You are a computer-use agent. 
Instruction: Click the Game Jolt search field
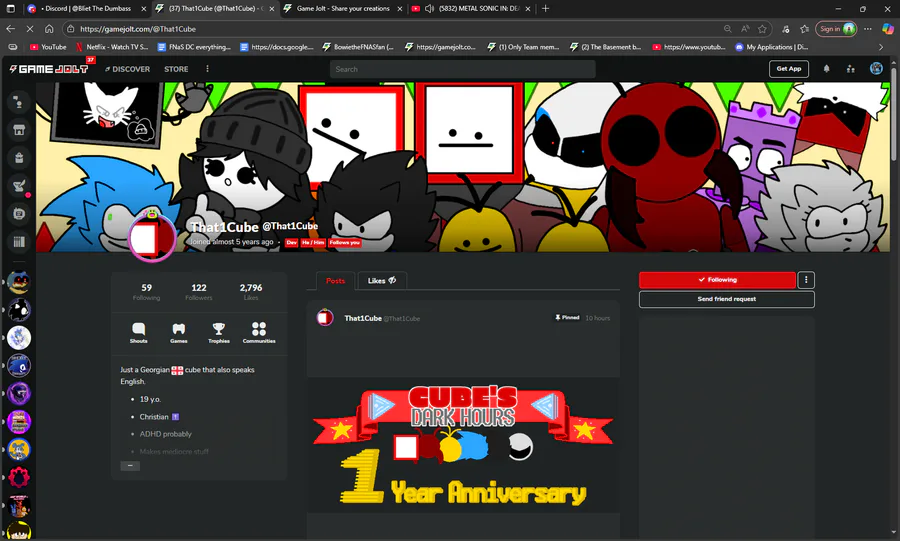coord(463,69)
